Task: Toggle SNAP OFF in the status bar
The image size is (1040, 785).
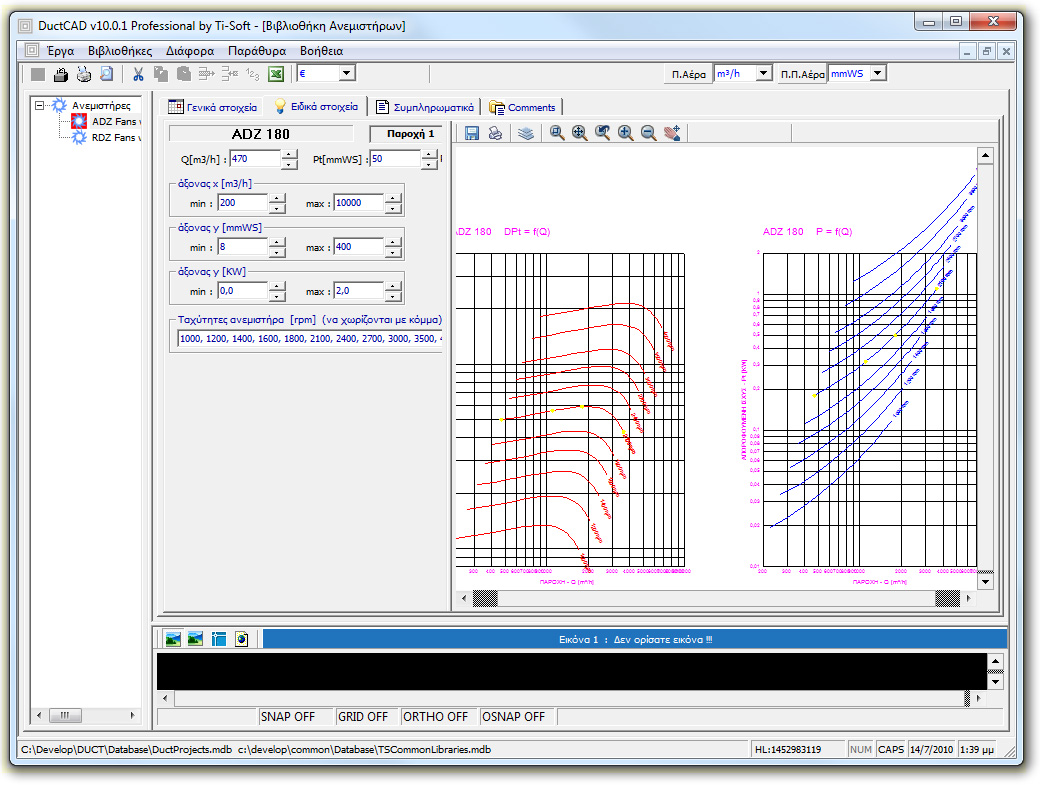Action: pyautogui.click(x=290, y=716)
